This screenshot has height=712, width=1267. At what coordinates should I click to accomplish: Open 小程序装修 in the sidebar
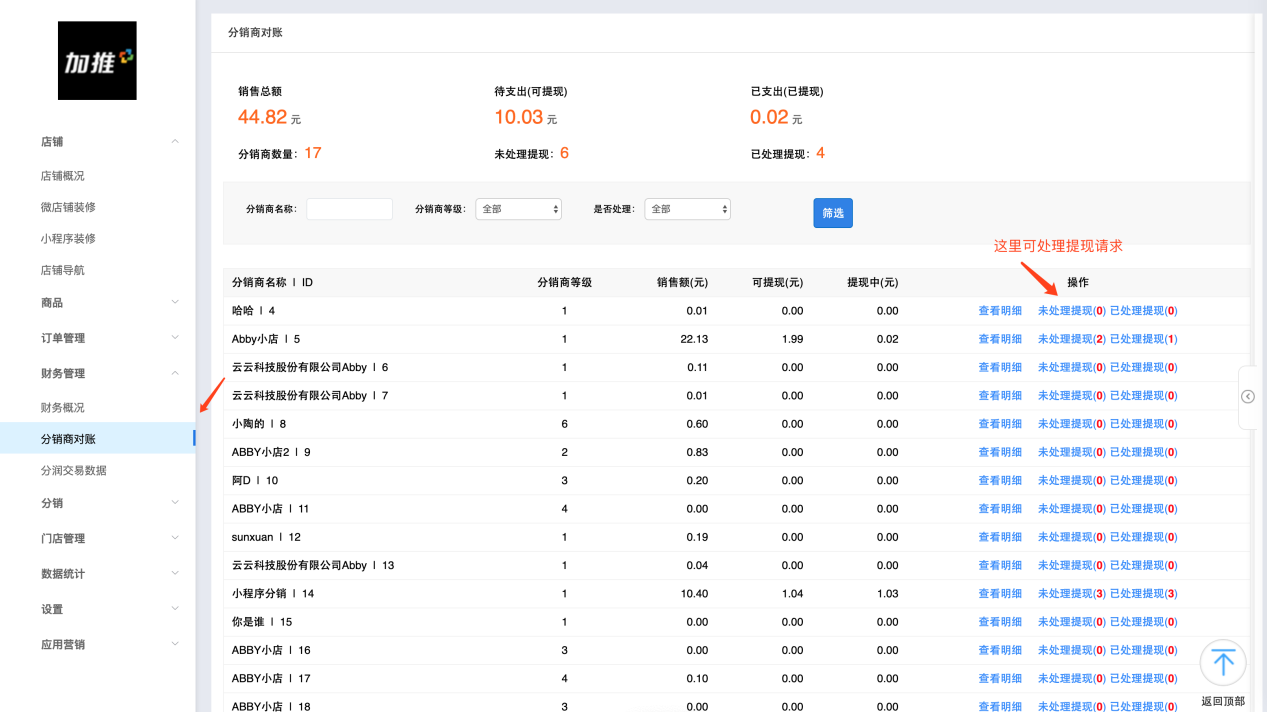click(68, 239)
